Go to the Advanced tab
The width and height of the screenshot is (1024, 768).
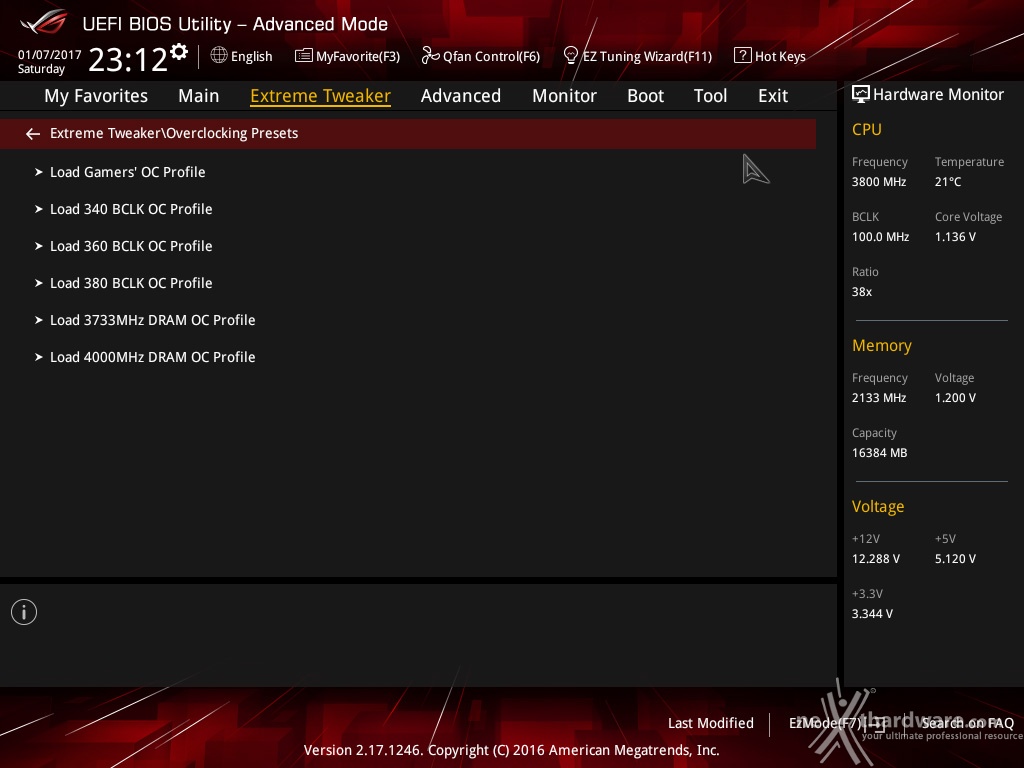pyautogui.click(x=461, y=96)
